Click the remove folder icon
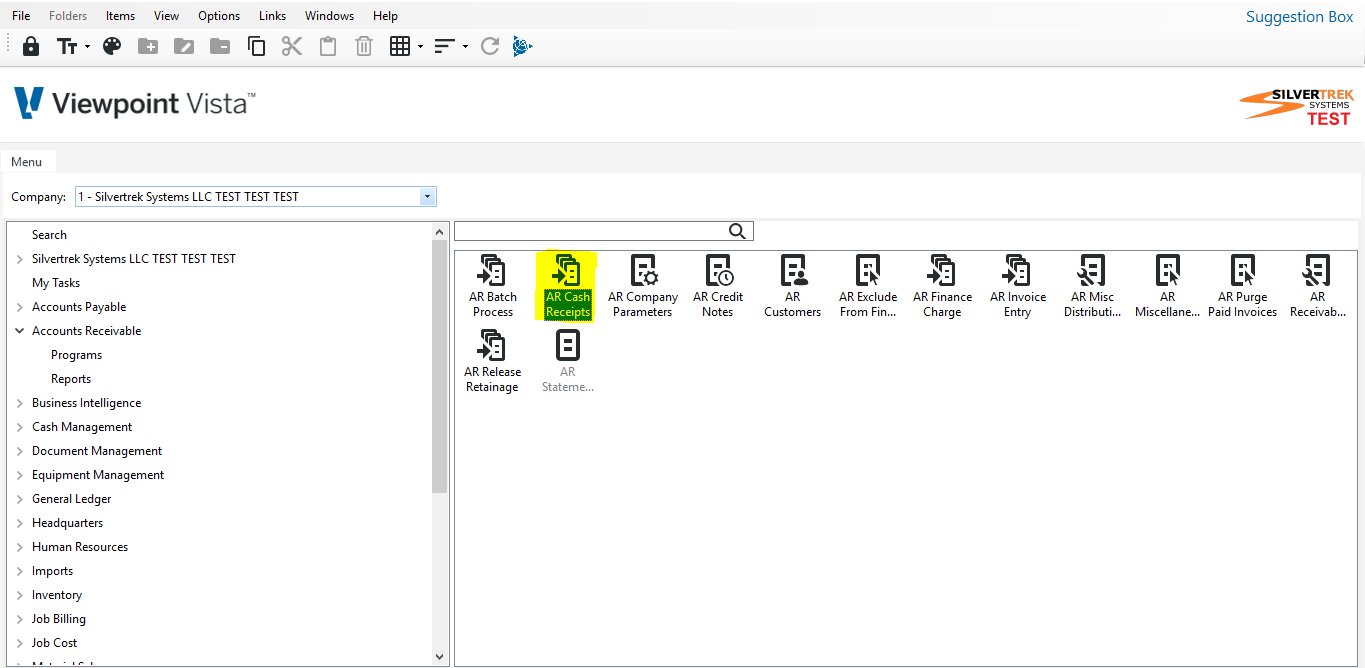 point(220,46)
